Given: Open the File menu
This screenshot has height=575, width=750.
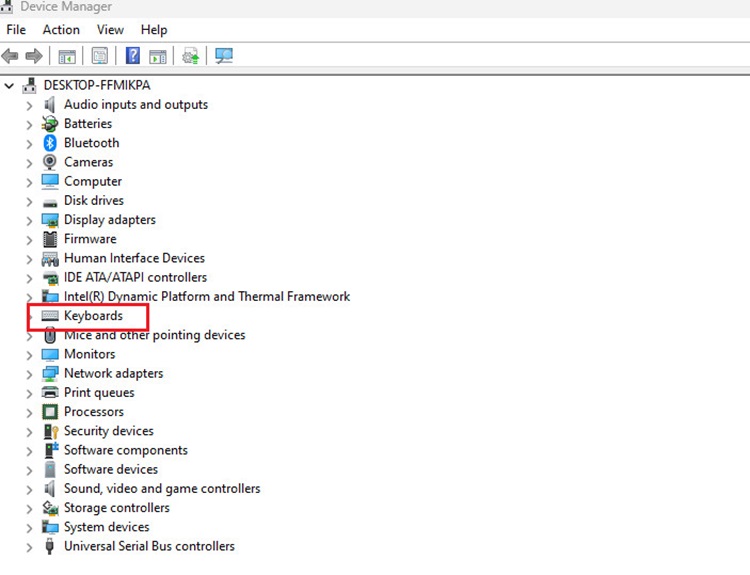Looking at the screenshot, I should pyautogui.click(x=16, y=30).
